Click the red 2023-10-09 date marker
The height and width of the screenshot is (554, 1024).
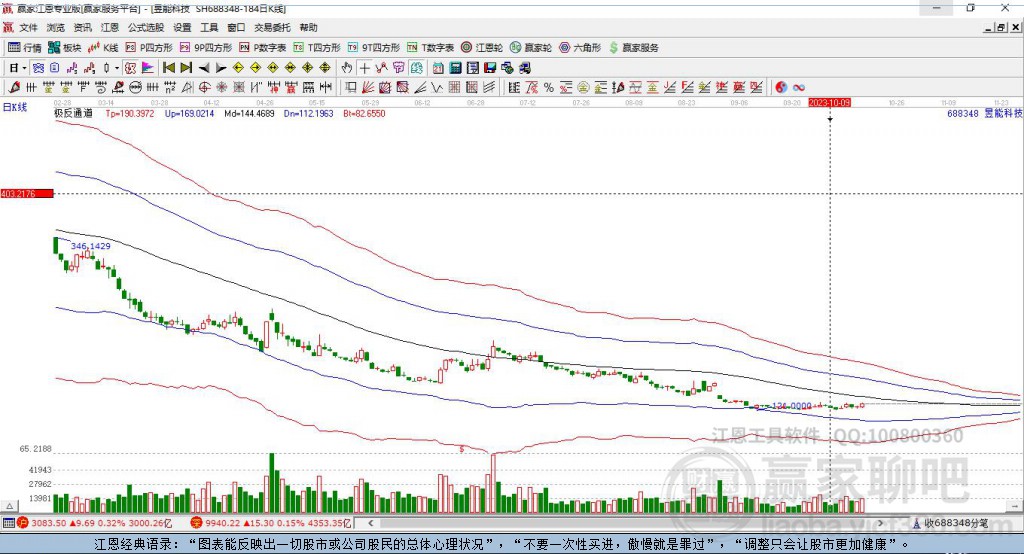(829, 103)
